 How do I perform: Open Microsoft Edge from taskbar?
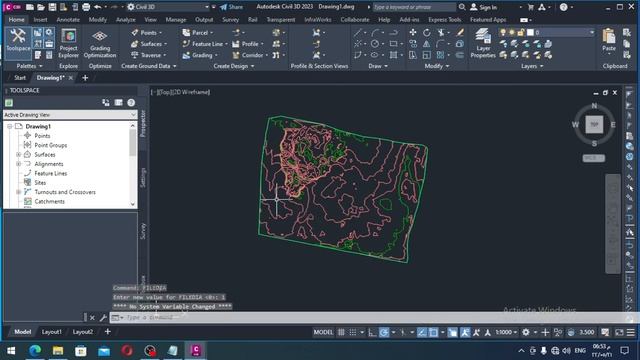point(35,350)
